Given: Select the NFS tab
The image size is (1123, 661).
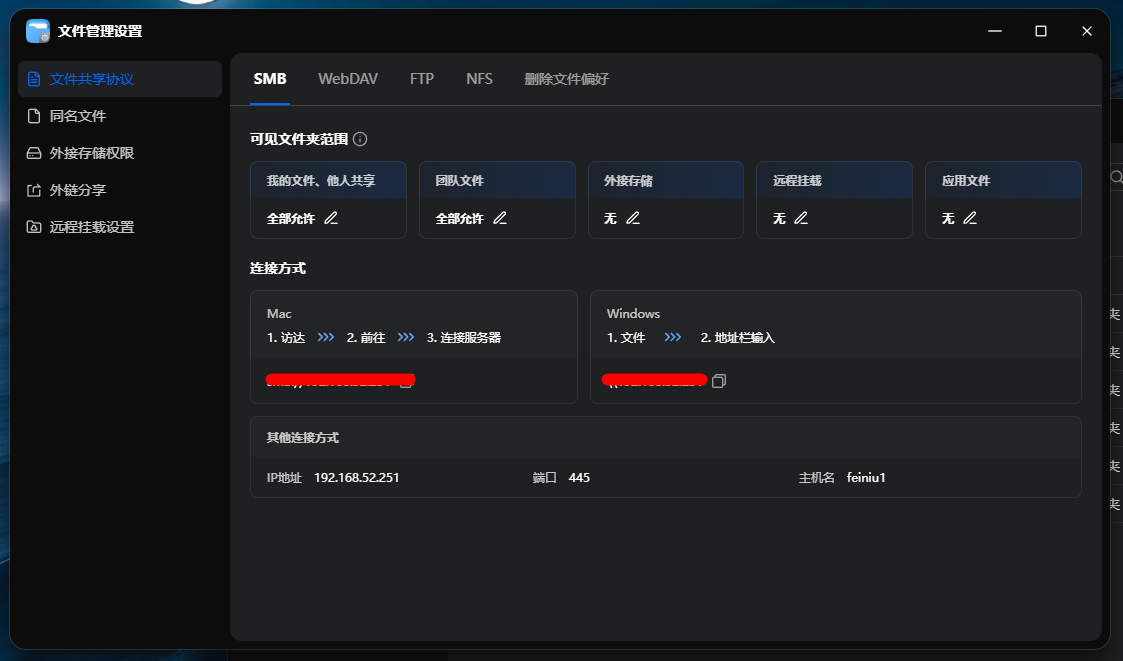Looking at the screenshot, I should click(x=479, y=78).
